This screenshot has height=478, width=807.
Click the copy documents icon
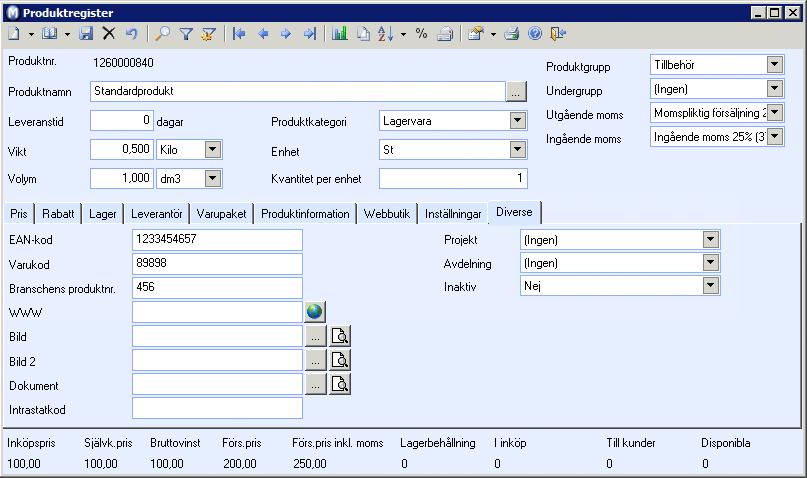pos(363,34)
